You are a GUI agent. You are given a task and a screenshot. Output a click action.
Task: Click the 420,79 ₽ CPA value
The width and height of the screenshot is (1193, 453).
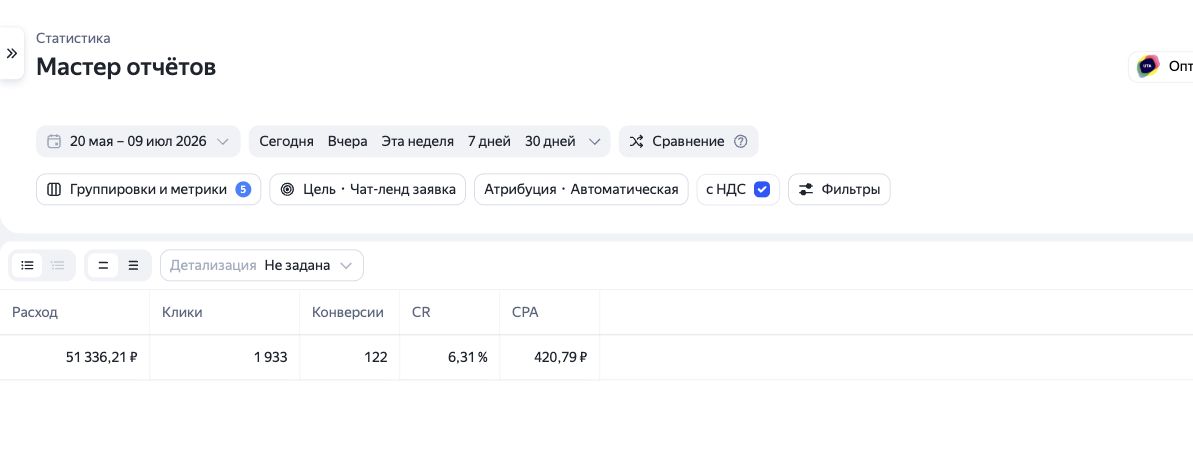pos(561,357)
